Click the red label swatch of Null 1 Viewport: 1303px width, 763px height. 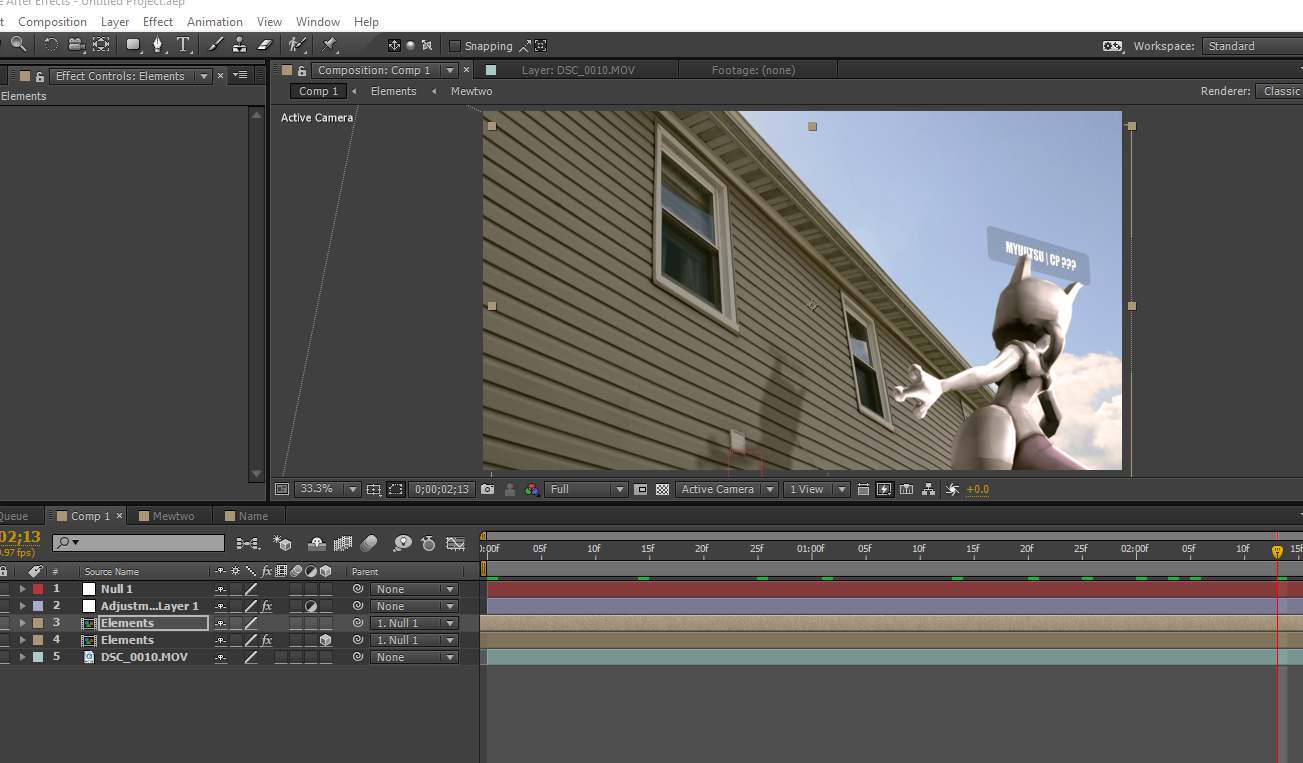click(38, 589)
